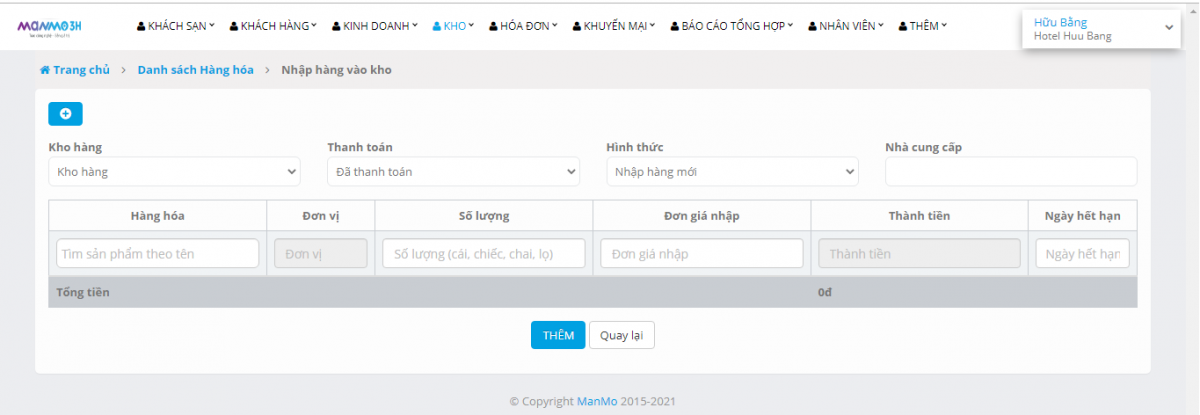Open the KHUYẾN MẠI menu

pyautogui.click(x=614, y=26)
